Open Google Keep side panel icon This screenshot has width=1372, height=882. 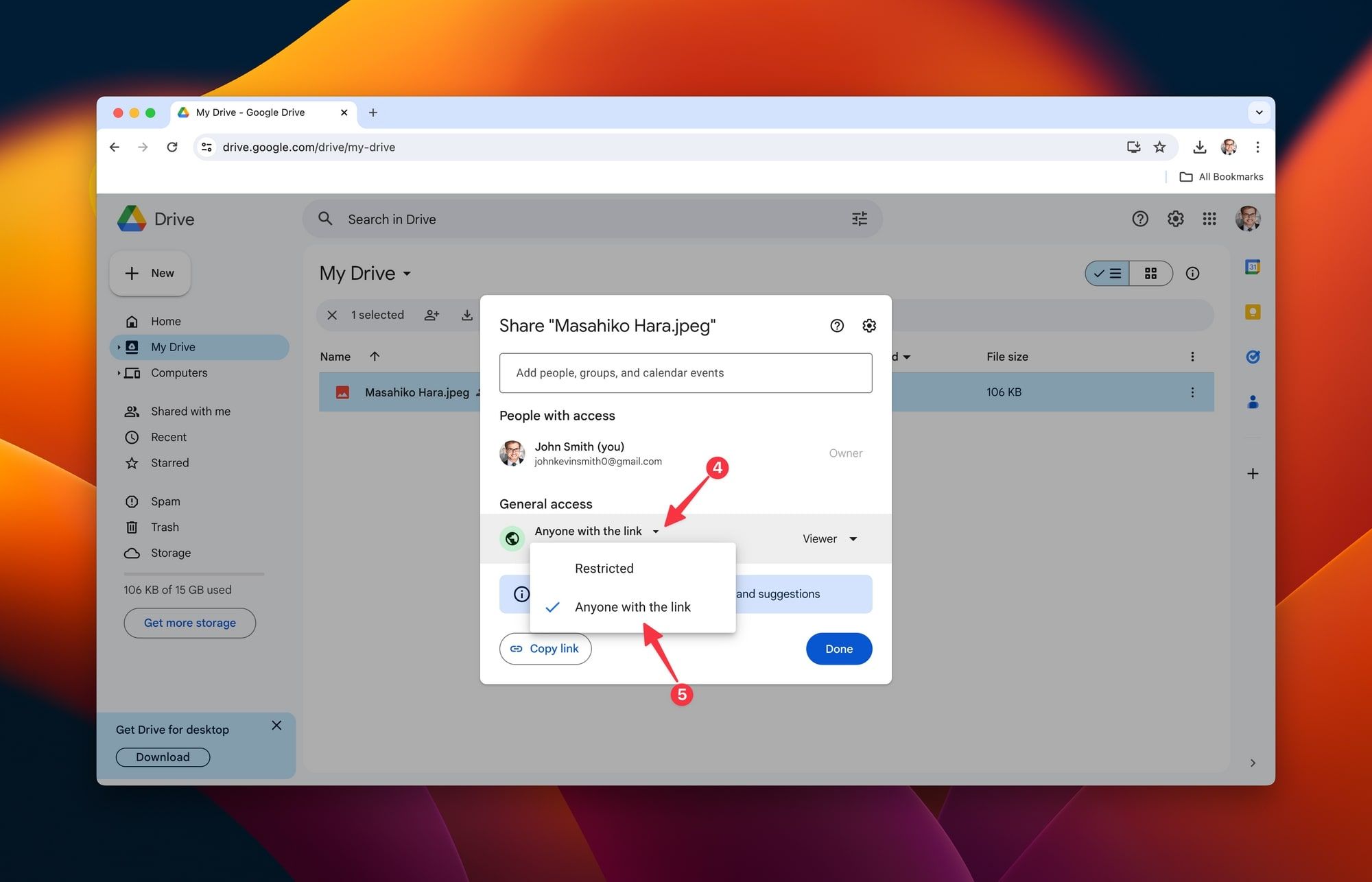point(1253,312)
